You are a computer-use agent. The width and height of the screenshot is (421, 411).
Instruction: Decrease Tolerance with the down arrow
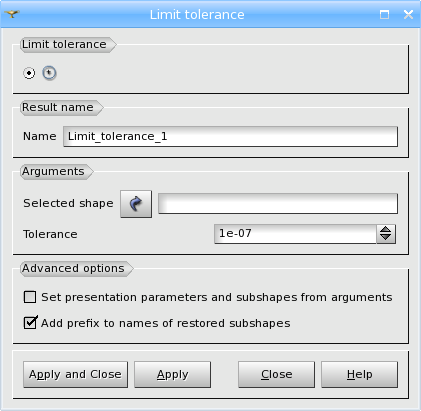pyautogui.click(x=386, y=238)
